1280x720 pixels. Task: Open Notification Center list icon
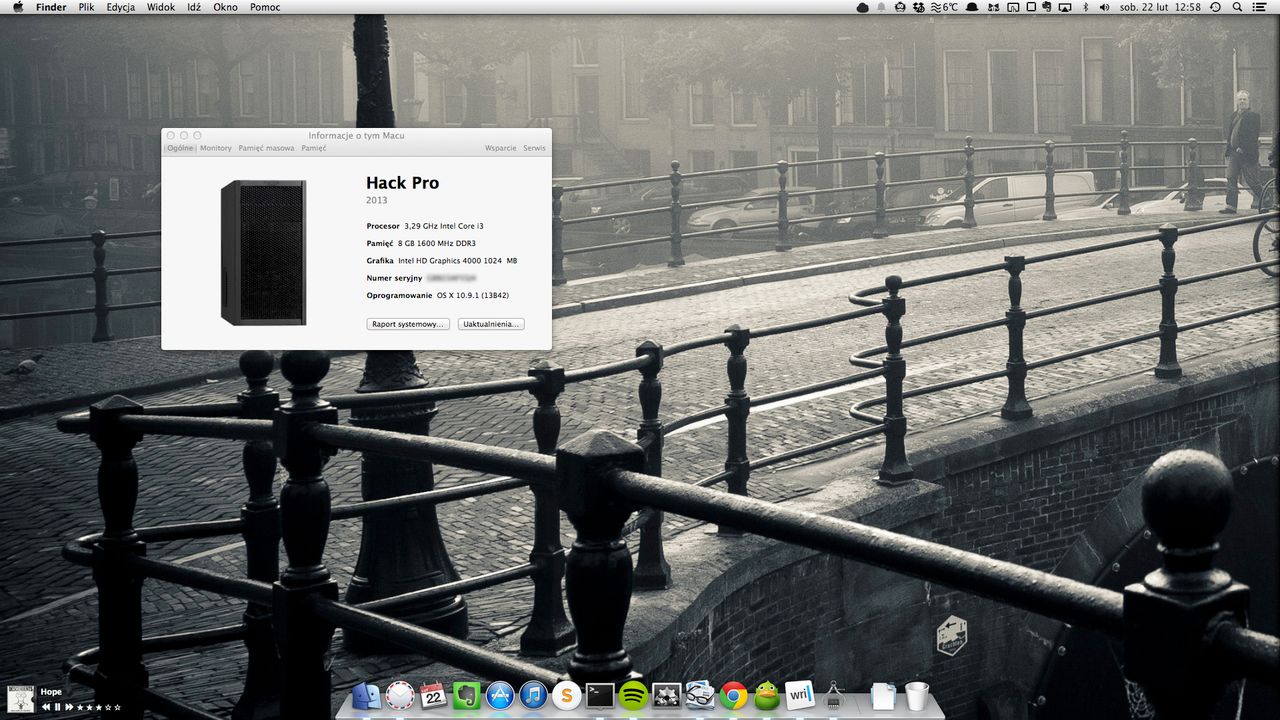(x=1259, y=7)
